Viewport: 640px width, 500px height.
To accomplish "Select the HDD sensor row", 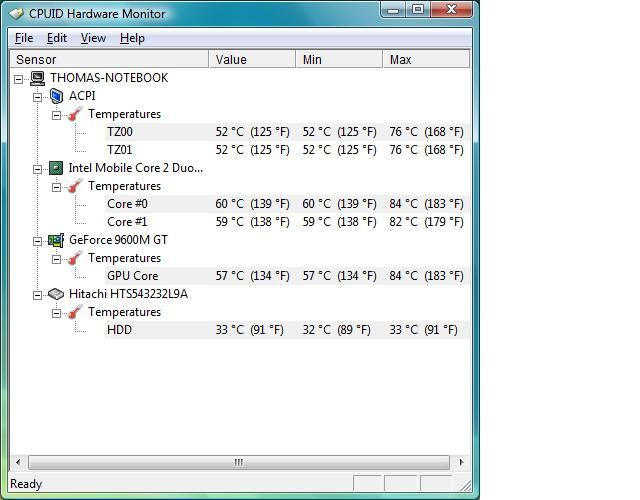I will click(x=287, y=330).
